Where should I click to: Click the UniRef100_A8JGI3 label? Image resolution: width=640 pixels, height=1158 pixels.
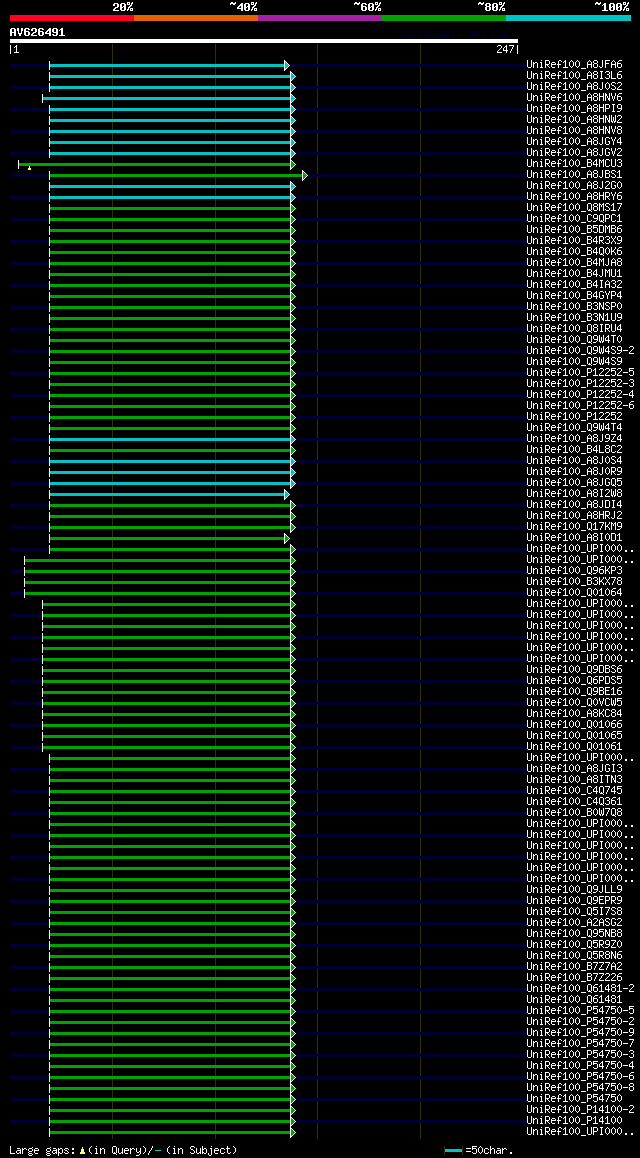click(574, 768)
